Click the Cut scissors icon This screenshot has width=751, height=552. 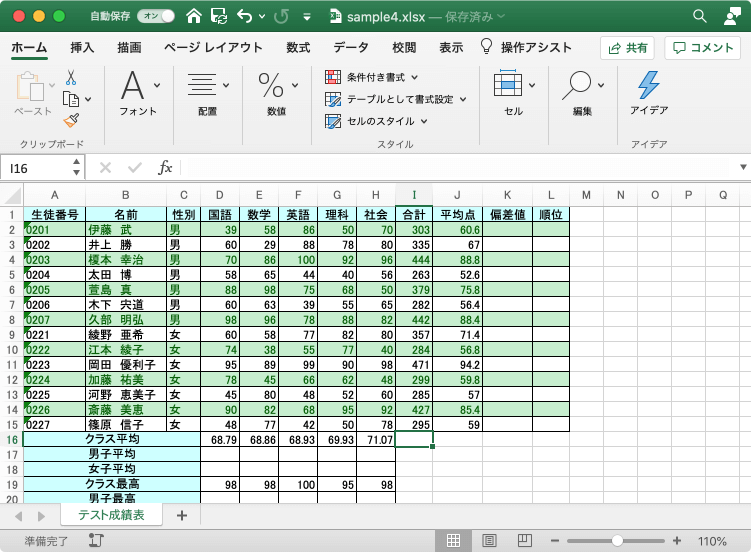pos(71,77)
